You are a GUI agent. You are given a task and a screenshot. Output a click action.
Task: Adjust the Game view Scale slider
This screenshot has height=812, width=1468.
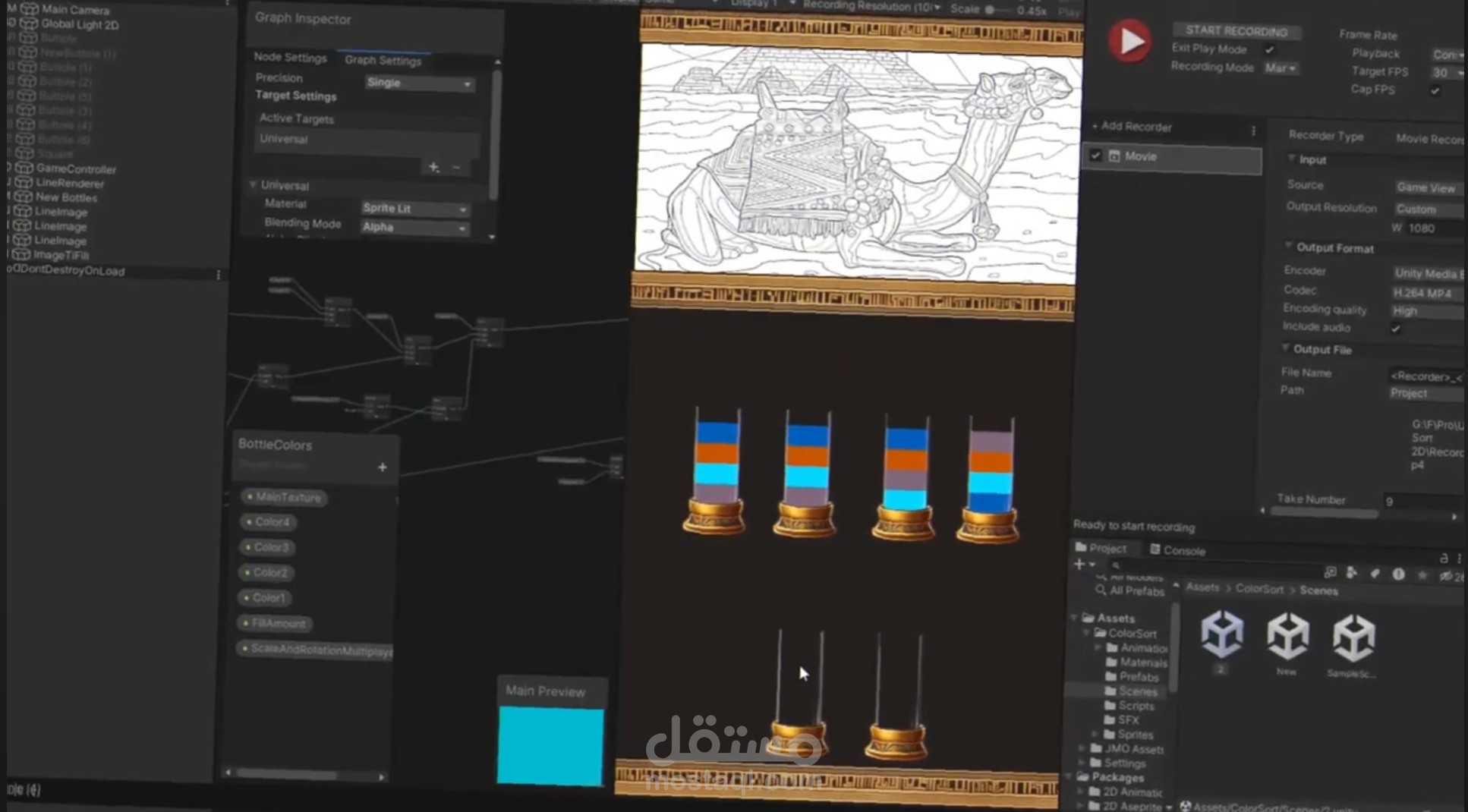pos(1000,10)
